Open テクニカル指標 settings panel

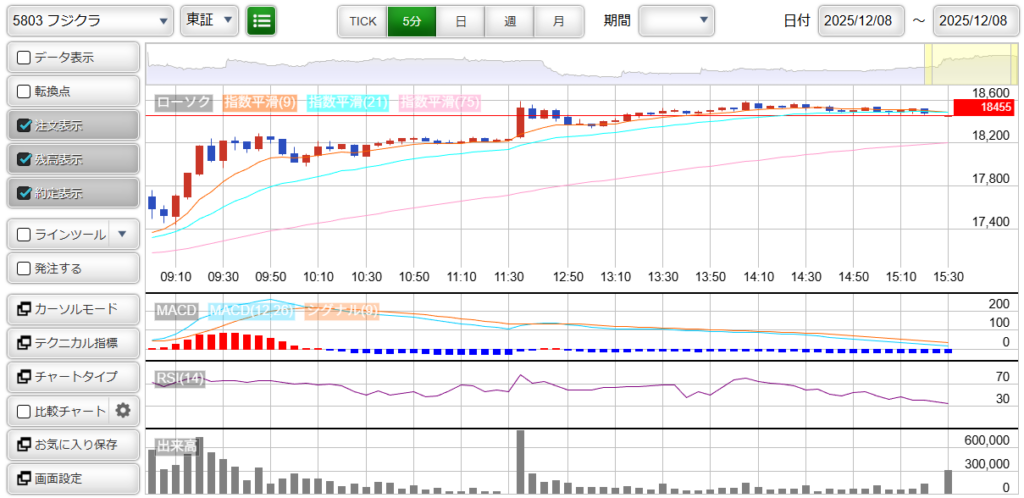(x=71, y=343)
